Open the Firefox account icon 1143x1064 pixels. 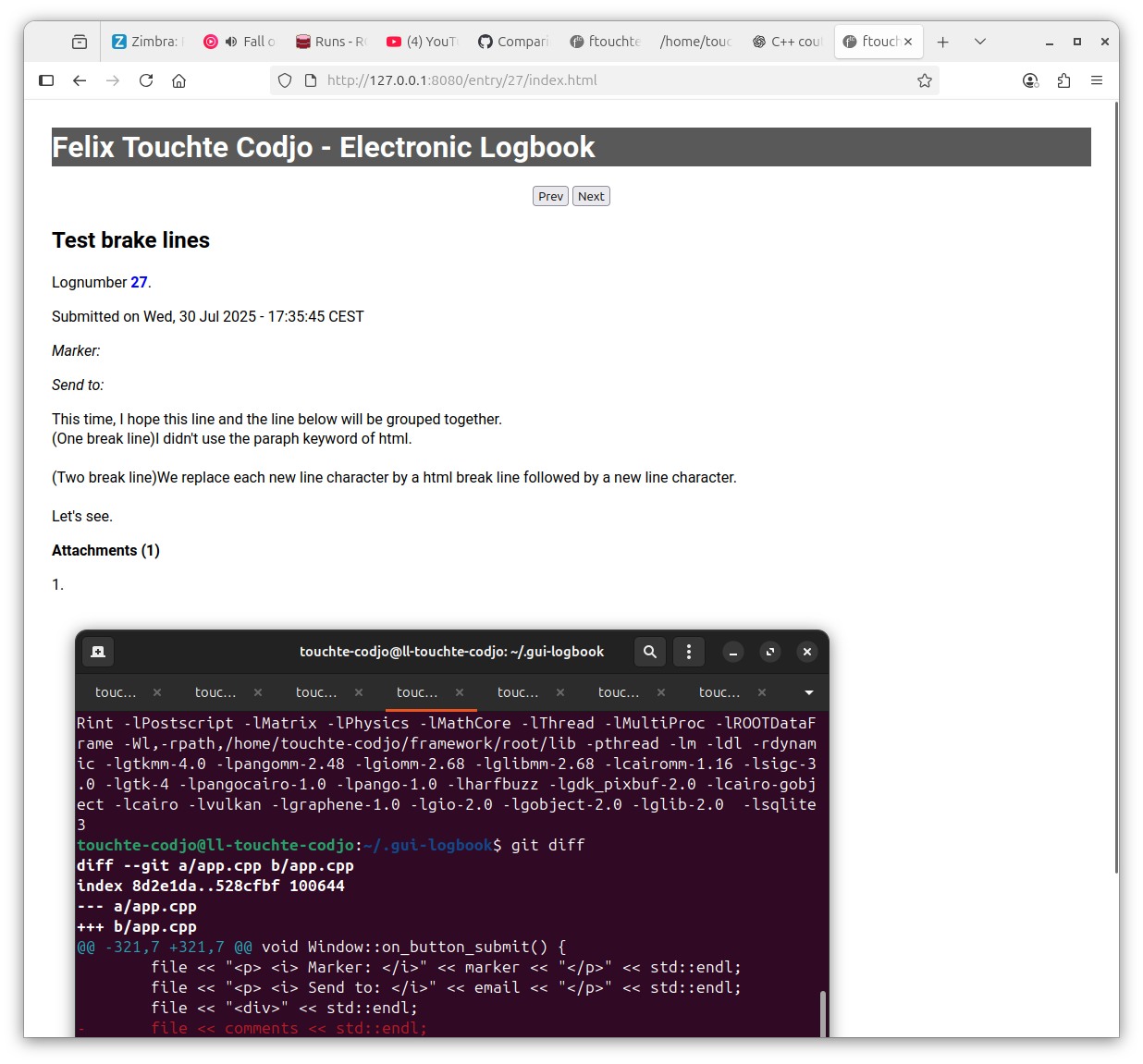click(1030, 80)
